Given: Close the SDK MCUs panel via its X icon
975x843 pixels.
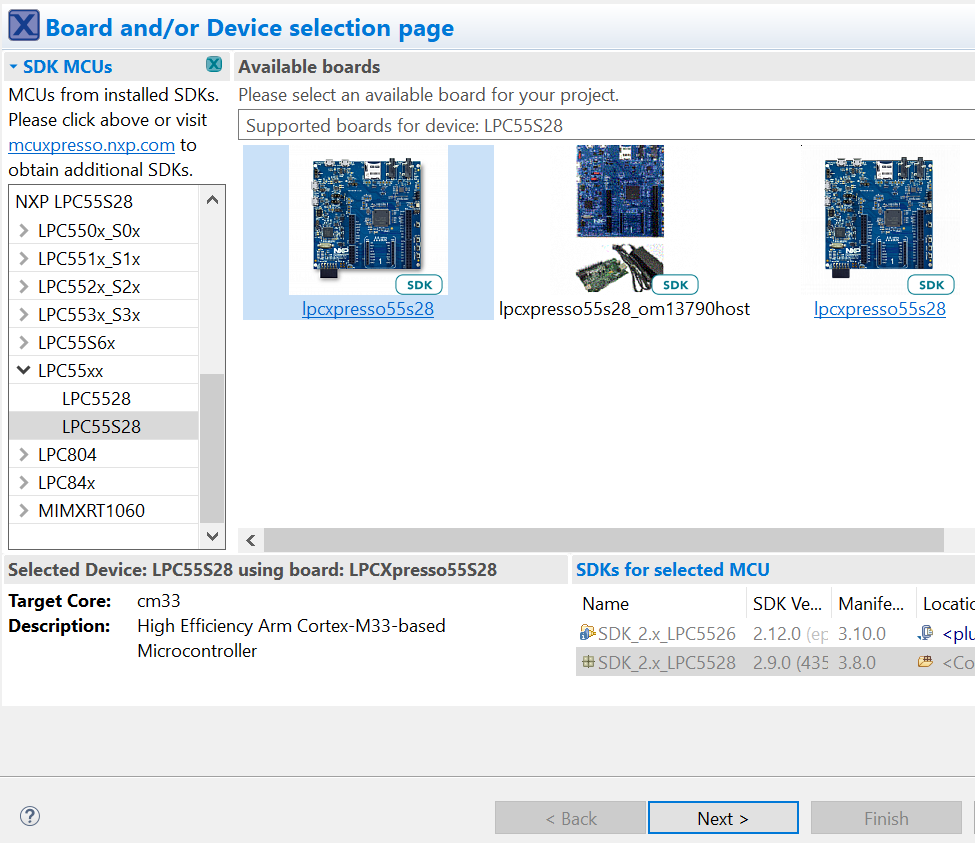Looking at the screenshot, I should [x=213, y=64].
